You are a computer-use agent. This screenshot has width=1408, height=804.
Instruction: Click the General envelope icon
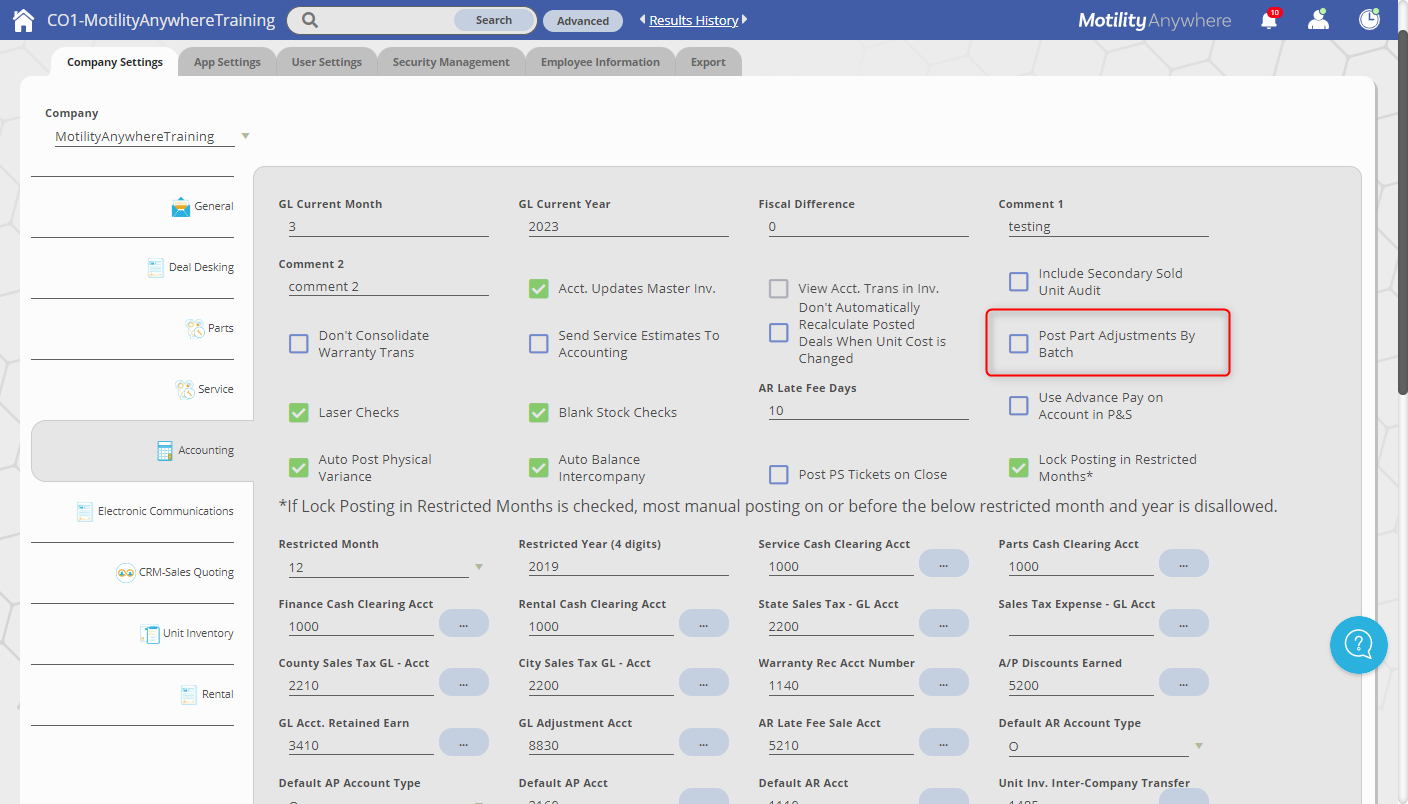coord(181,207)
